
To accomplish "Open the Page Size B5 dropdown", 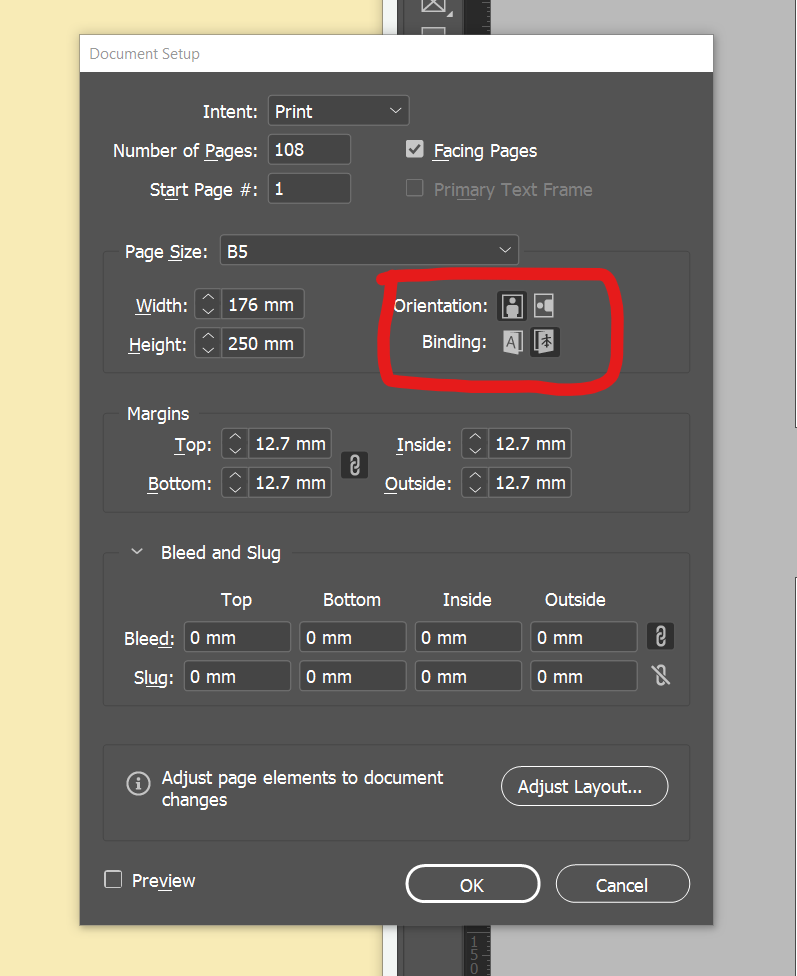I will [369, 250].
